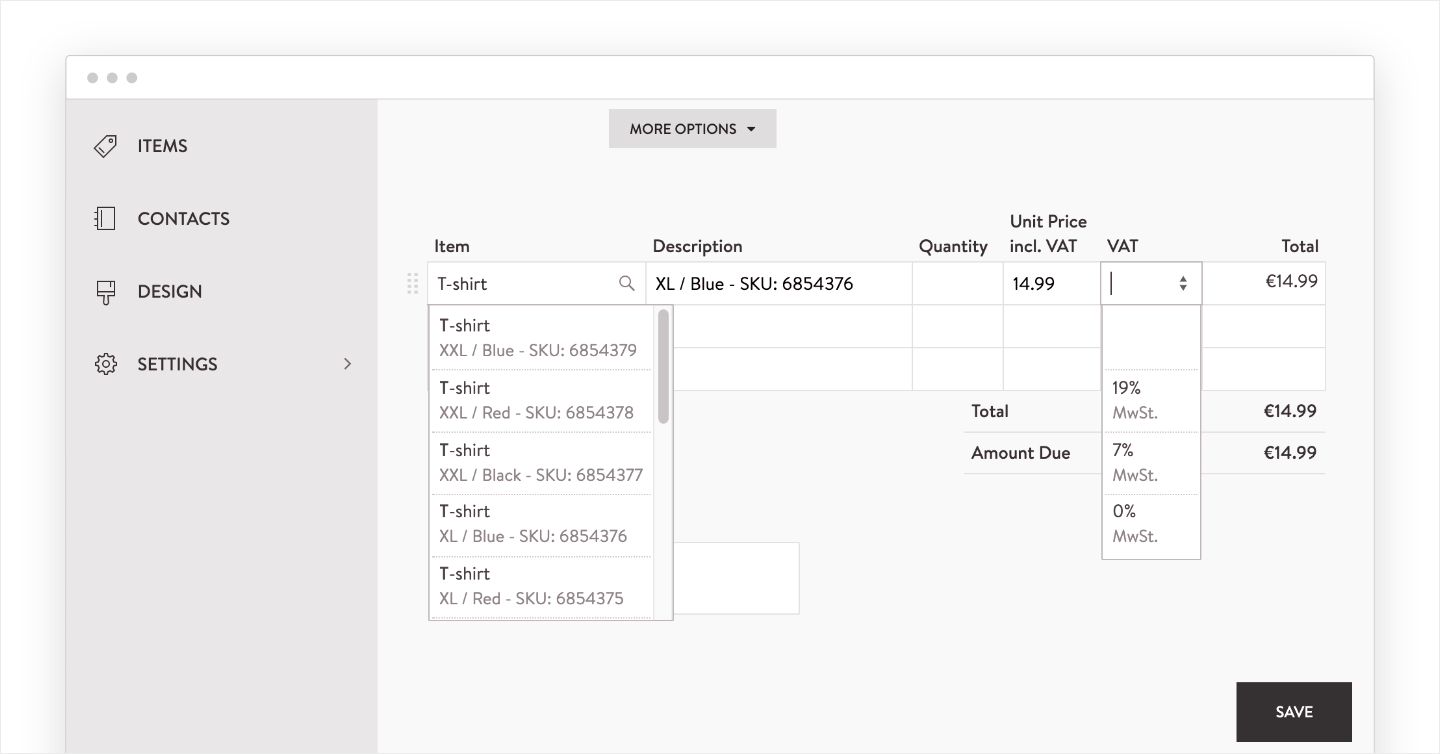This screenshot has height=754, width=1440.
Task: Click the Settings gear icon
Action: pyautogui.click(x=105, y=364)
